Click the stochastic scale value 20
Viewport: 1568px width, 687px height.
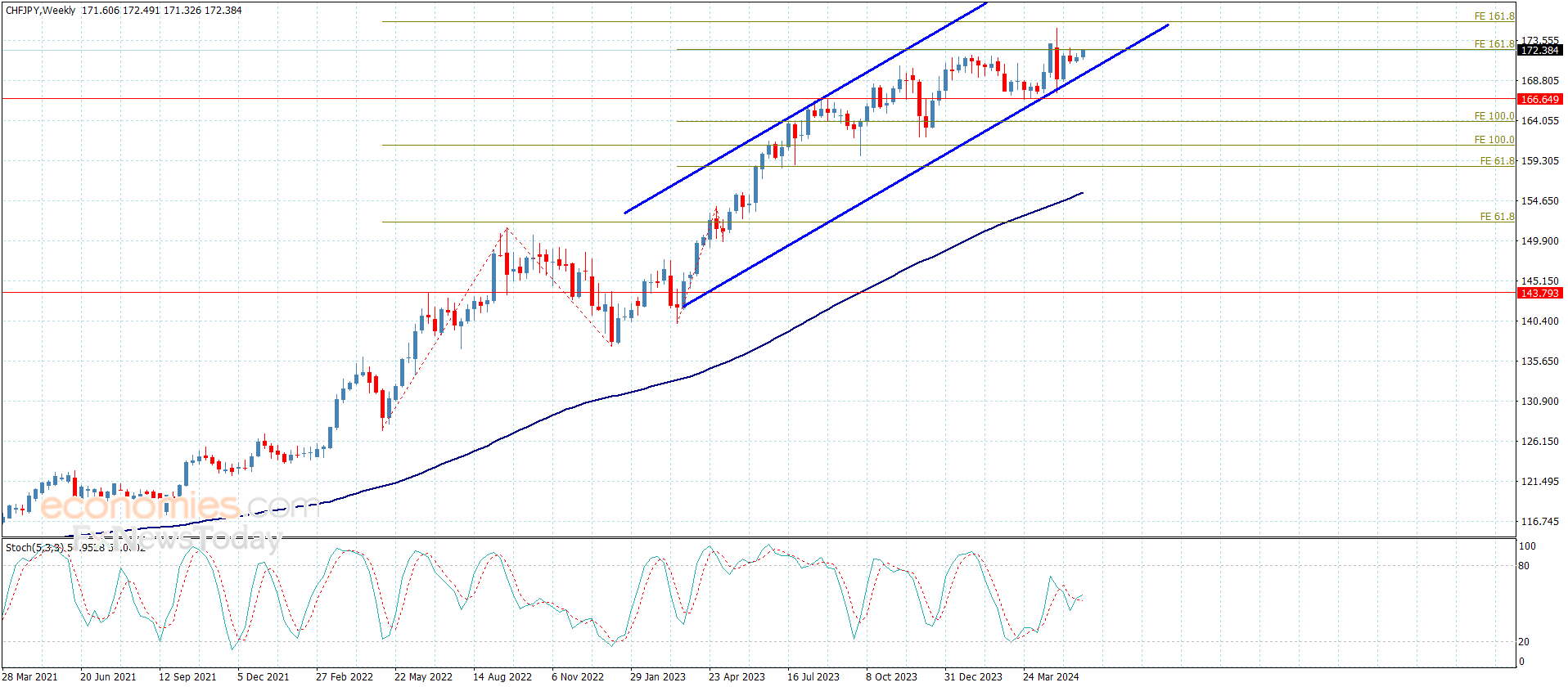tap(1524, 642)
